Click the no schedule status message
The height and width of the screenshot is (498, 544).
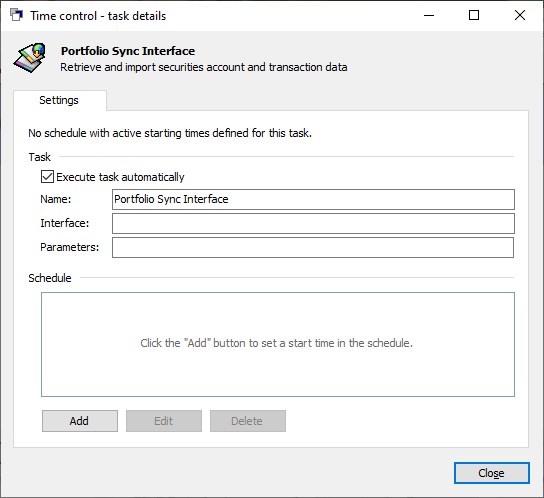pyautogui.click(x=170, y=133)
